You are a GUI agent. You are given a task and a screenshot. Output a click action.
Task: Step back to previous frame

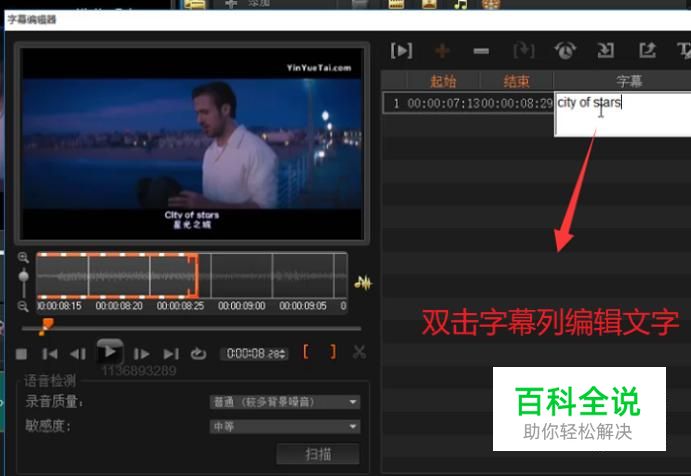click(78, 354)
